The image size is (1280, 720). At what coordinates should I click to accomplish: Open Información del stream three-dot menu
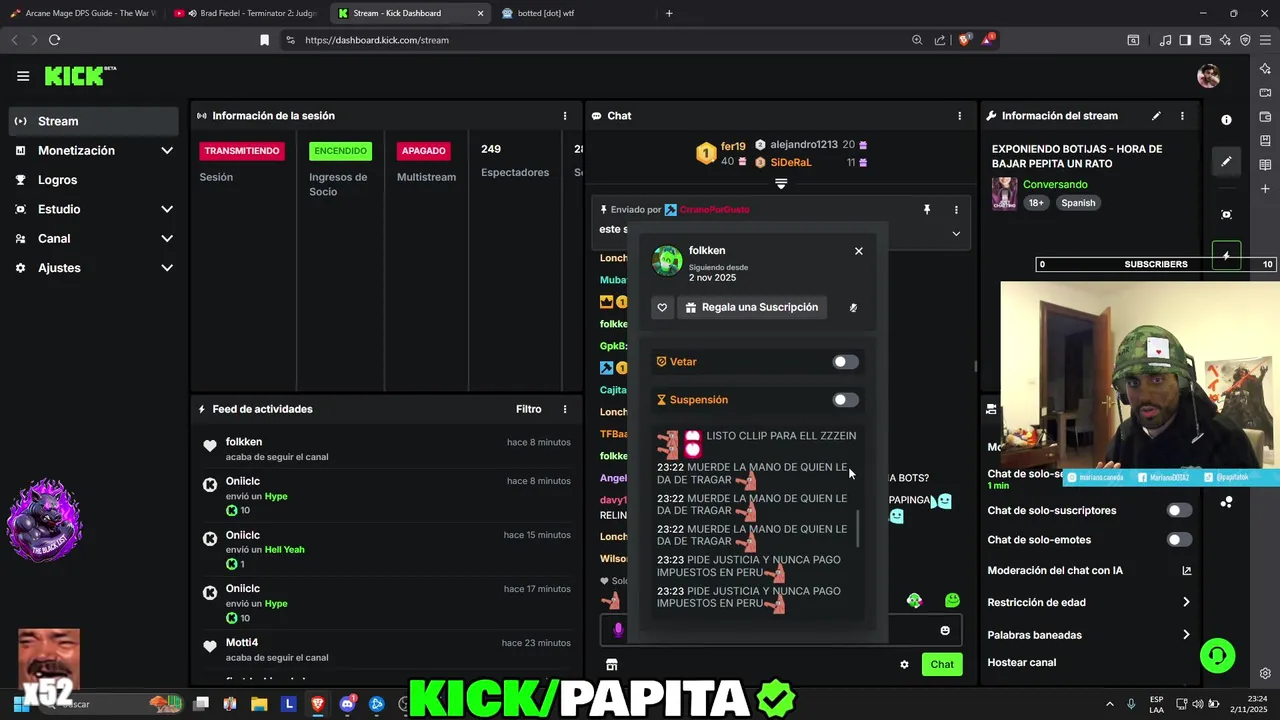pos(1183,116)
